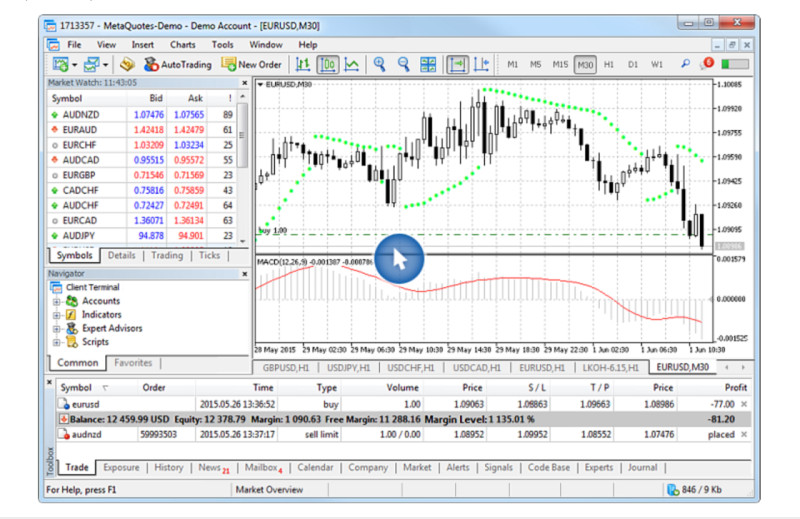
Task: Select the M15 timeframe
Action: click(560, 65)
